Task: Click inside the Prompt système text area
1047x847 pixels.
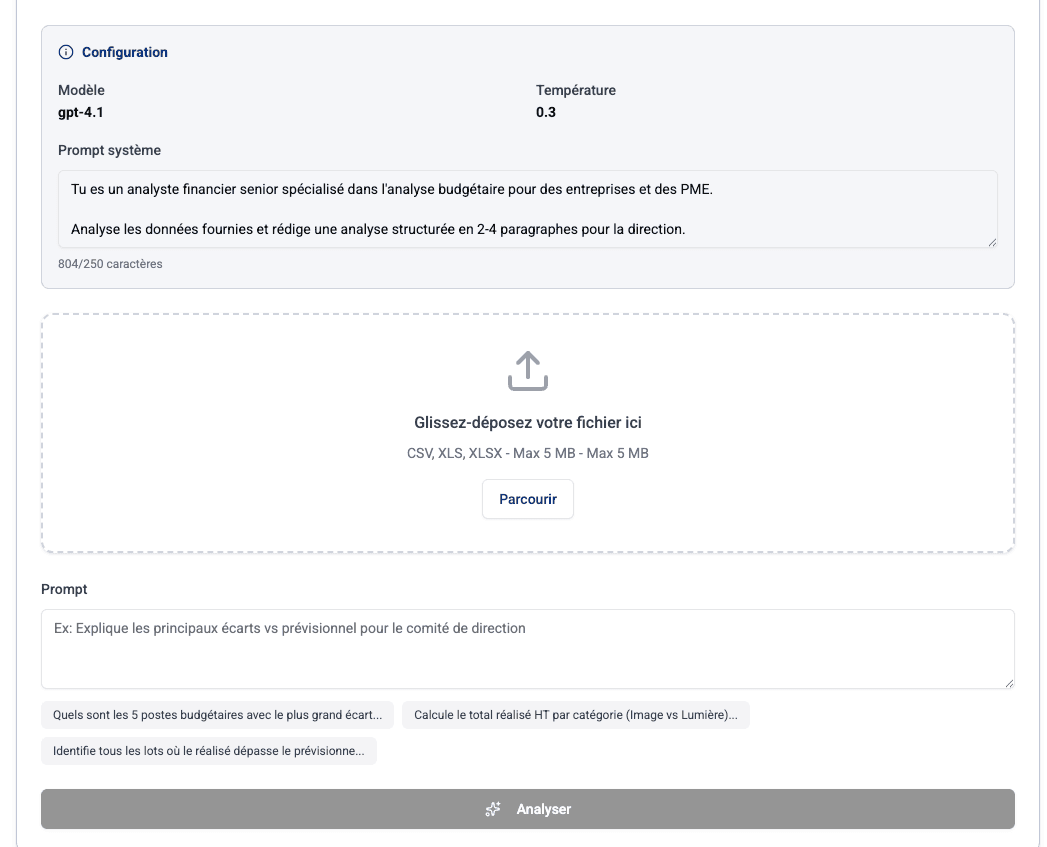Action: tap(527, 208)
